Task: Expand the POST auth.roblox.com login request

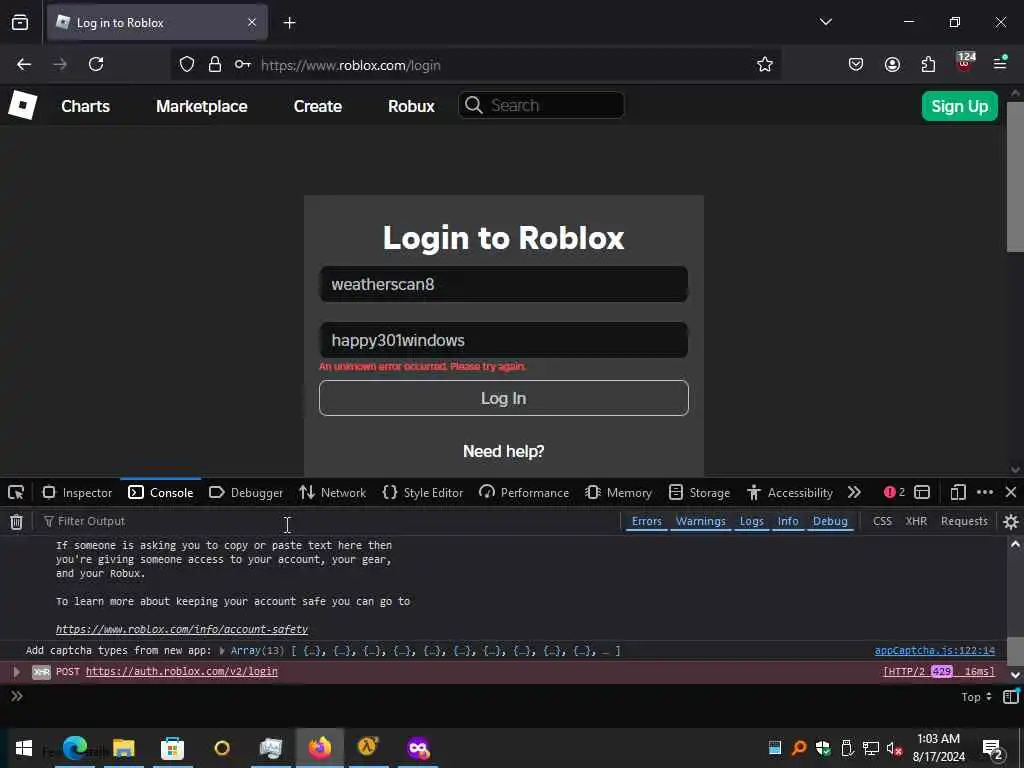Action: click(x=16, y=671)
